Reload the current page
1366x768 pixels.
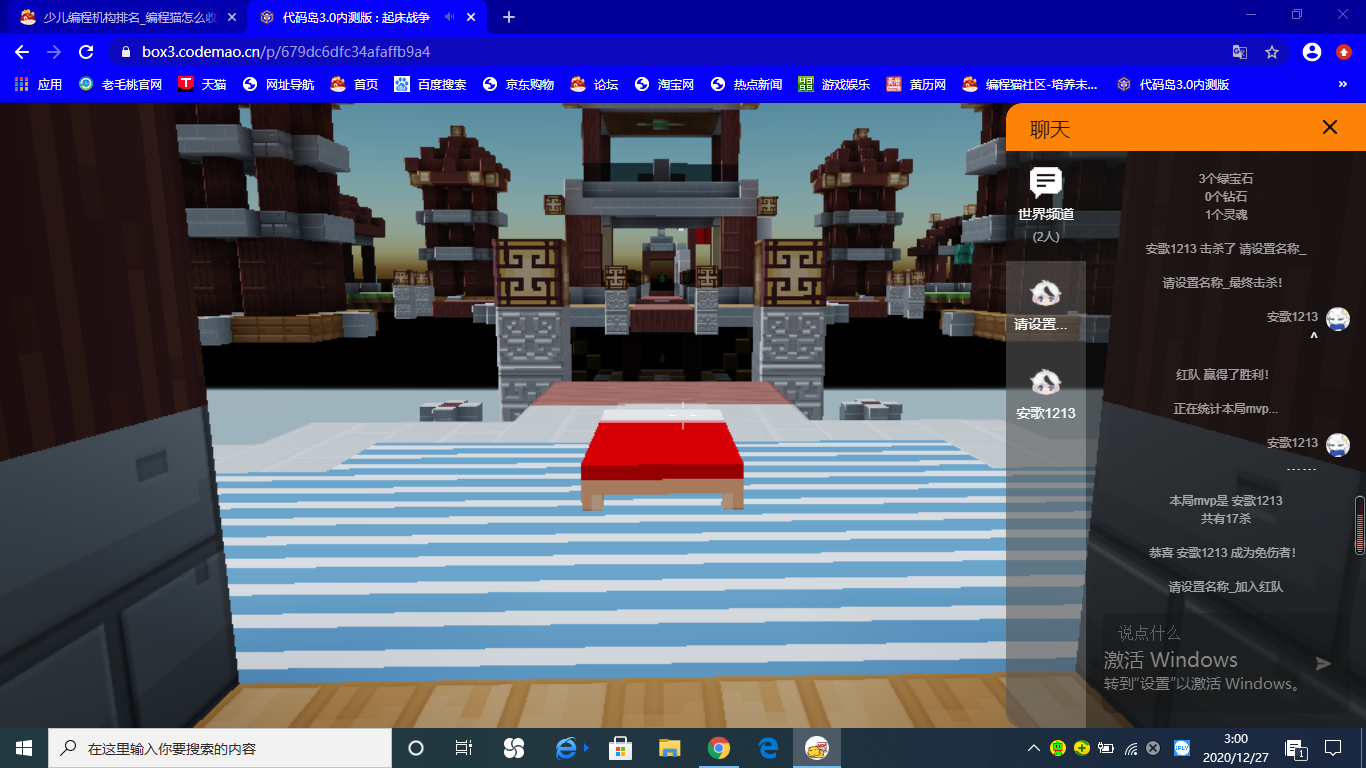tap(86, 52)
